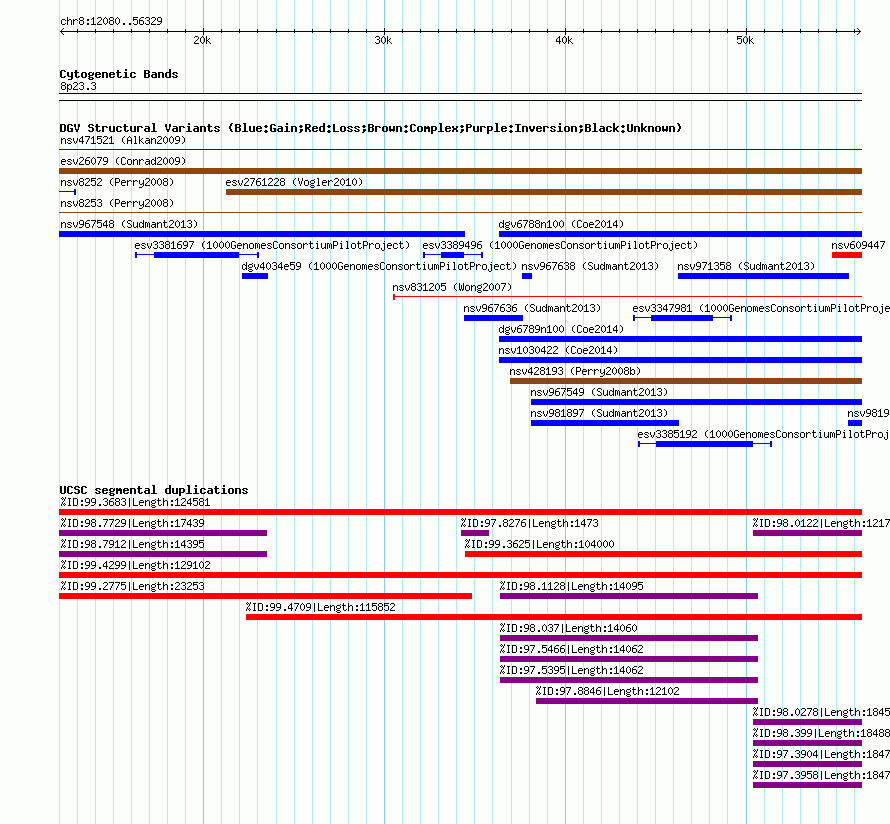This screenshot has height=824, width=890.
Task: Select the nsv967549 (Sudmant2013) variant
Action: pos(696,402)
